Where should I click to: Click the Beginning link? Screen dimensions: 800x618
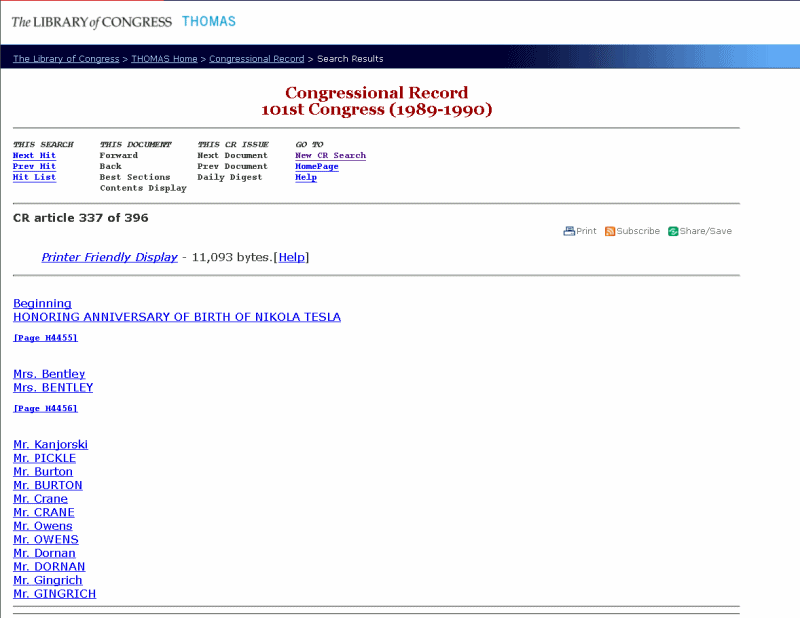click(42, 304)
